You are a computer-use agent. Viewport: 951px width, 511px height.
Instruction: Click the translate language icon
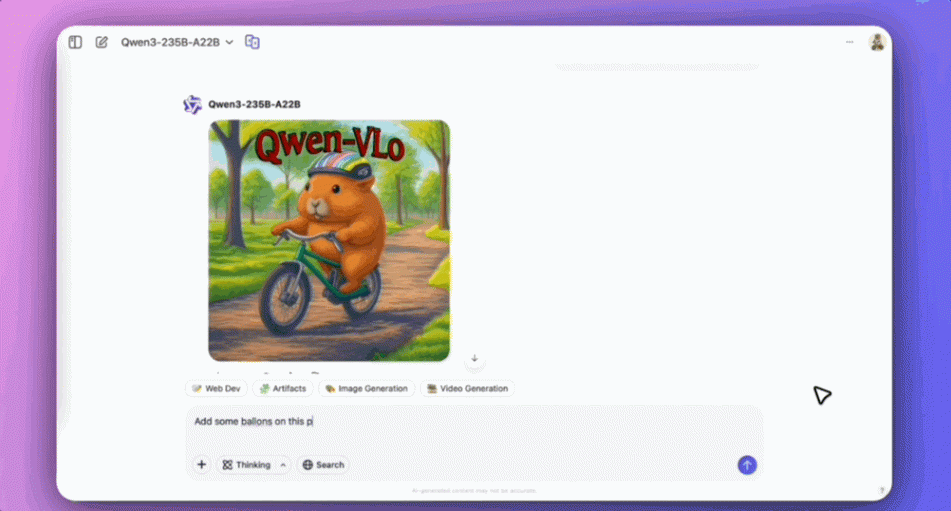253,42
